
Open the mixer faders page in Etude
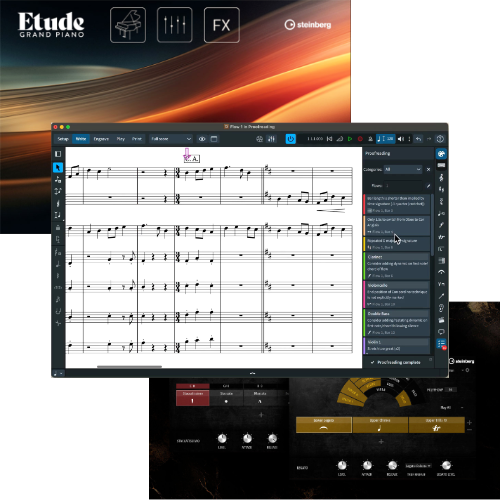[175, 25]
